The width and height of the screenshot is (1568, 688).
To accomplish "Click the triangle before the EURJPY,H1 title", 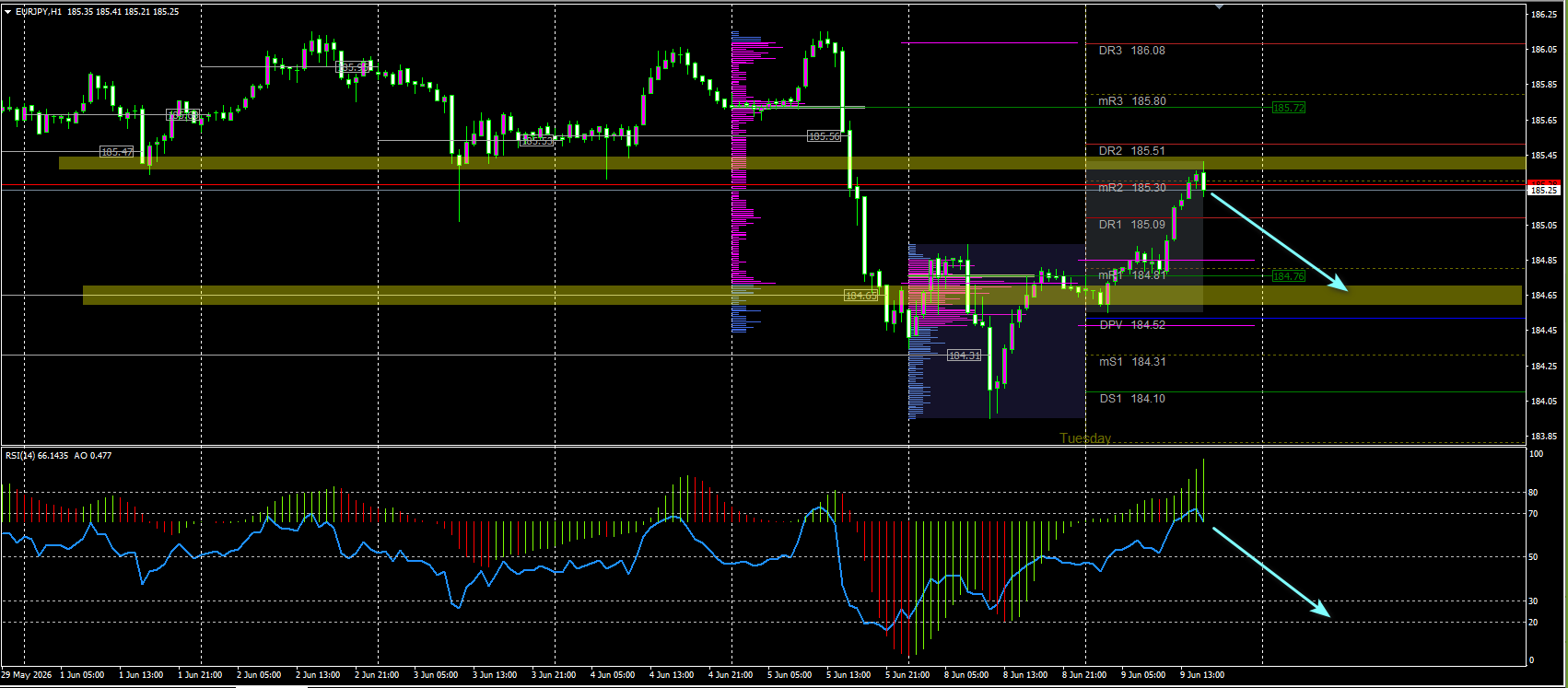I will [8, 12].
